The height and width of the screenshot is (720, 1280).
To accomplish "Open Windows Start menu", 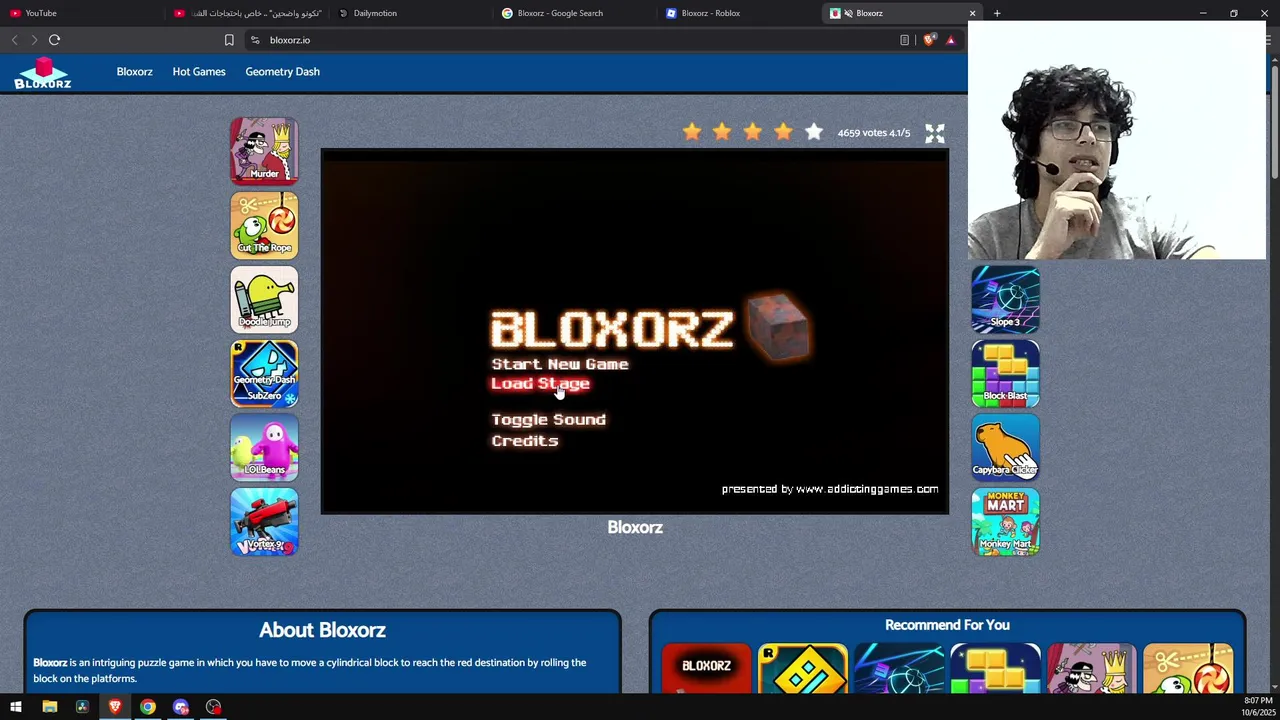I will coord(16,707).
